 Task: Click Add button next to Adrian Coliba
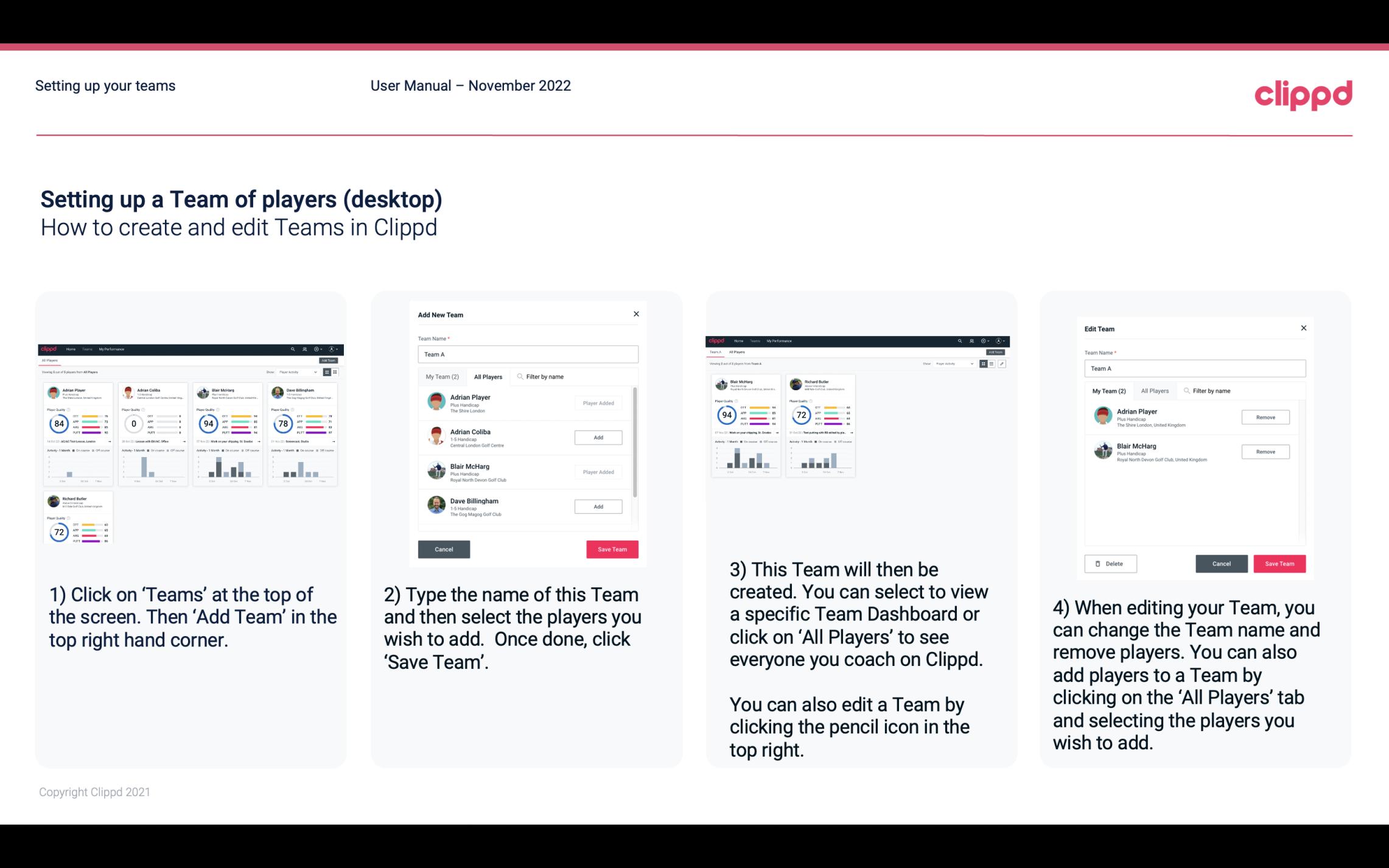pos(597,437)
